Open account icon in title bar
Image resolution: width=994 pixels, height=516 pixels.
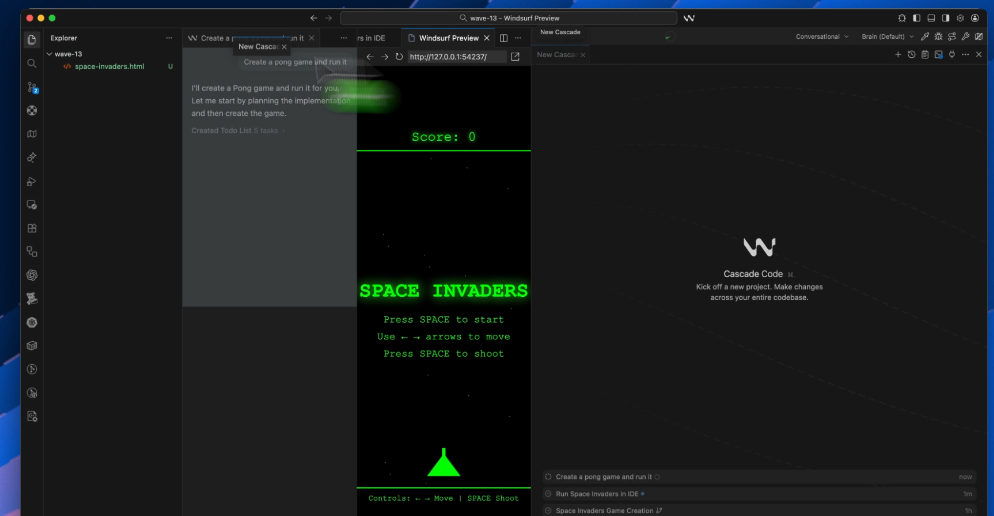coord(975,18)
